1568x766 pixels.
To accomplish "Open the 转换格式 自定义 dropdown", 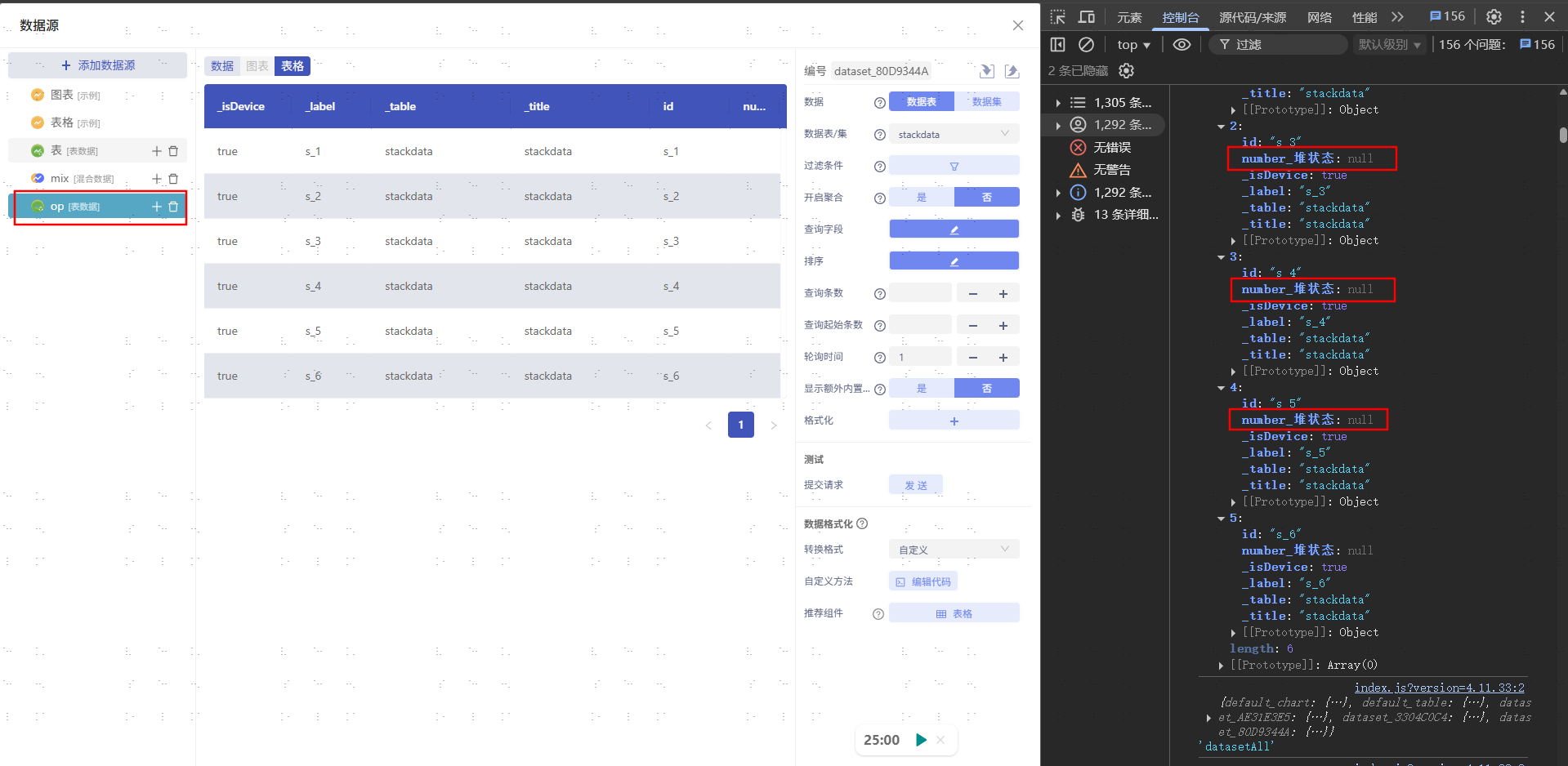I will [x=954, y=550].
